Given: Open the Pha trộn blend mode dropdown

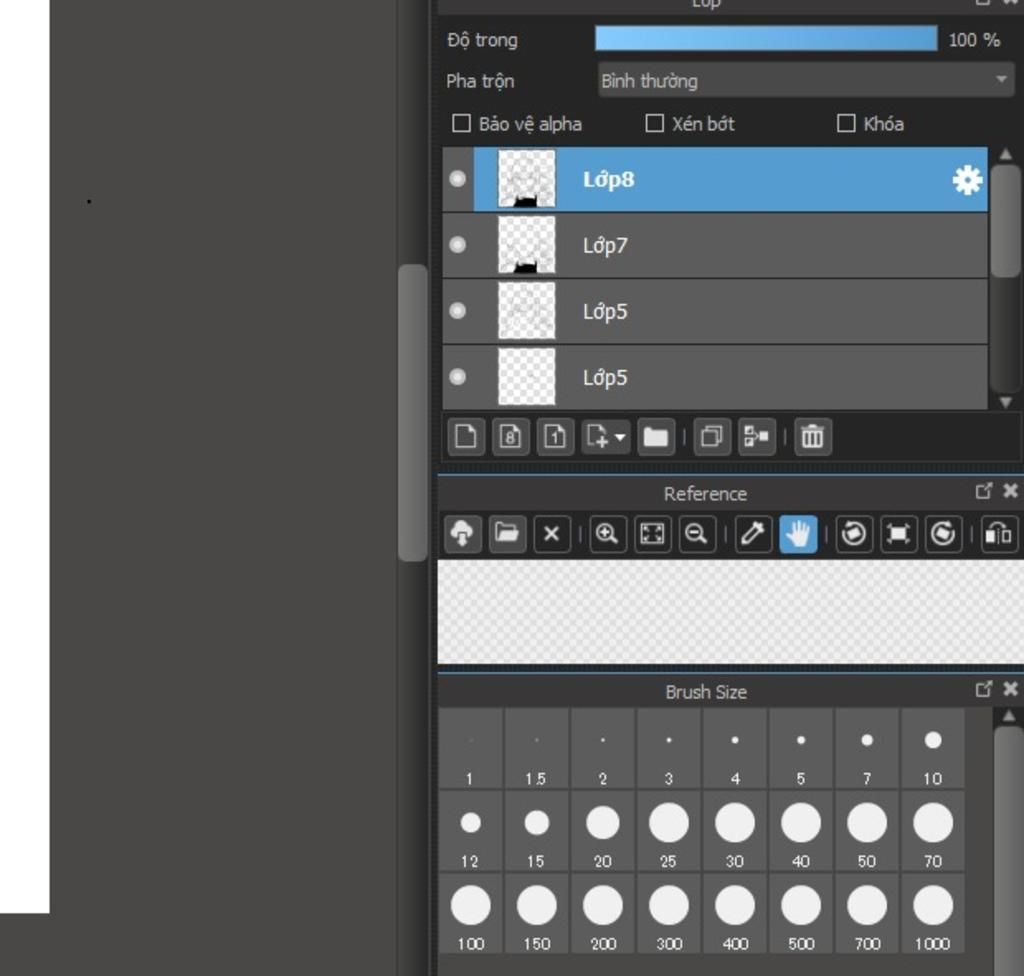Looking at the screenshot, I should (806, 80).
